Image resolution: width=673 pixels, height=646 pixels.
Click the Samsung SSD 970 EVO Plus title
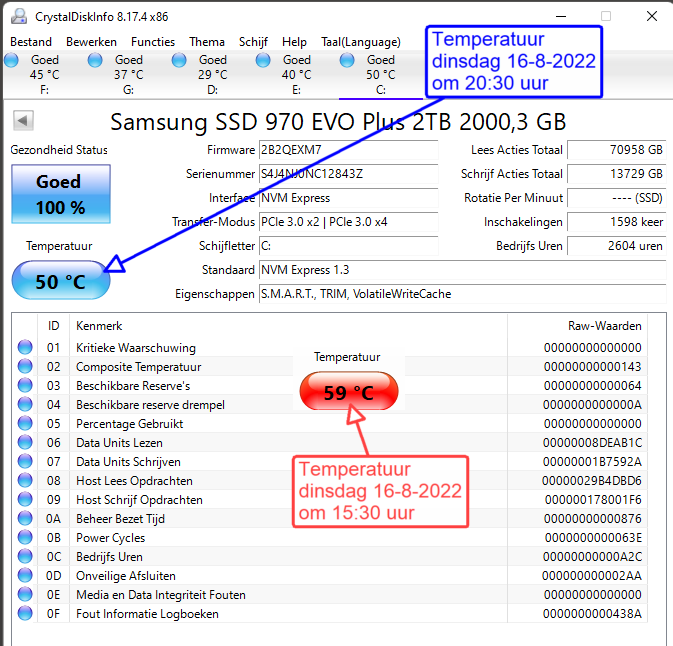tap(338, 122)
